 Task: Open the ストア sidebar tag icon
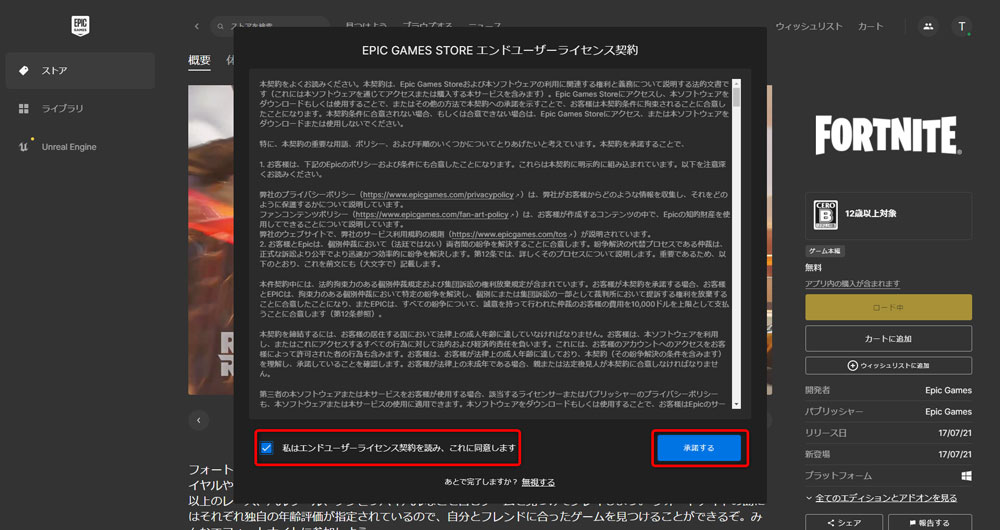coord(24,71)
